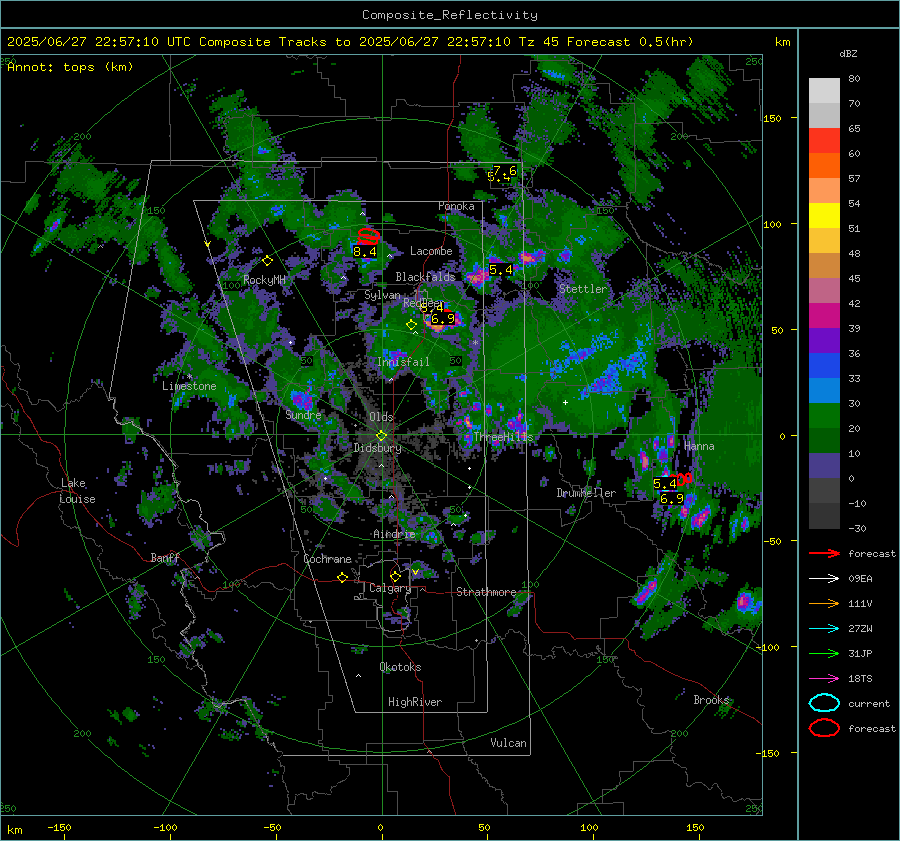Click the white 09EA arrow in legend
Viewport: 900px width, 841px height.
[824, 578]
